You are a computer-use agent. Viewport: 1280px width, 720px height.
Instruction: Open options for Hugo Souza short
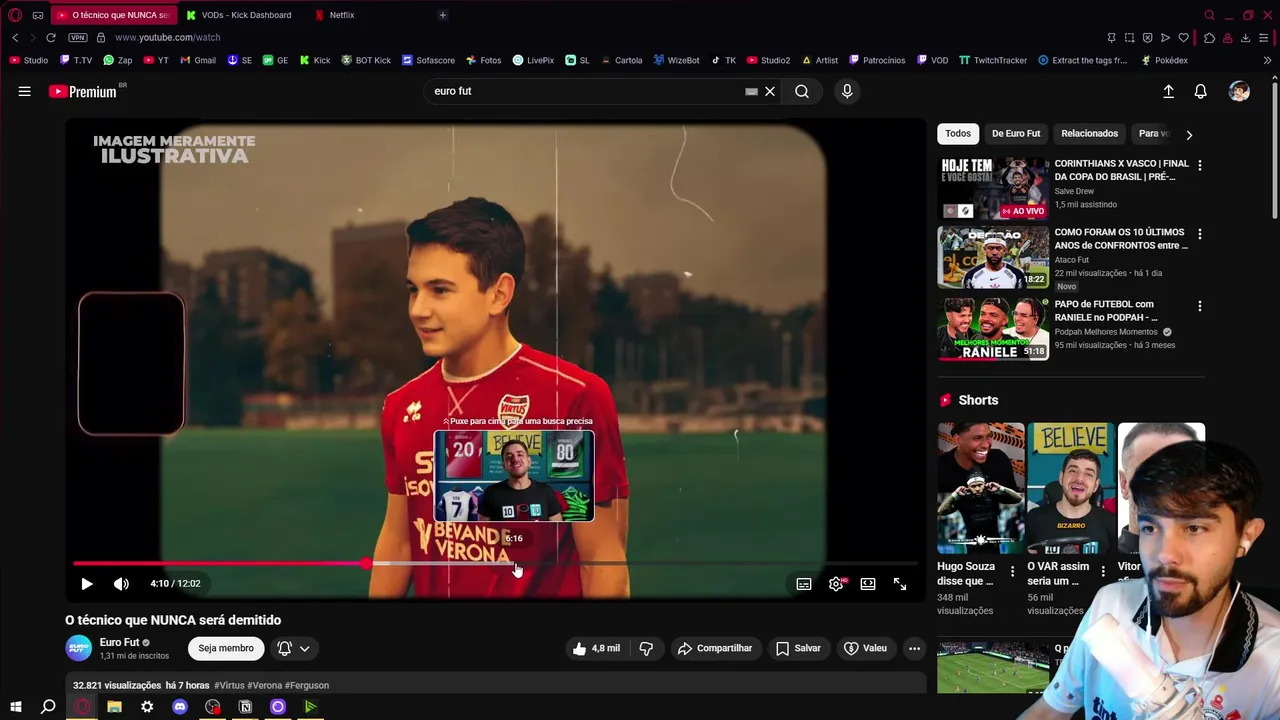(1012, 572)
